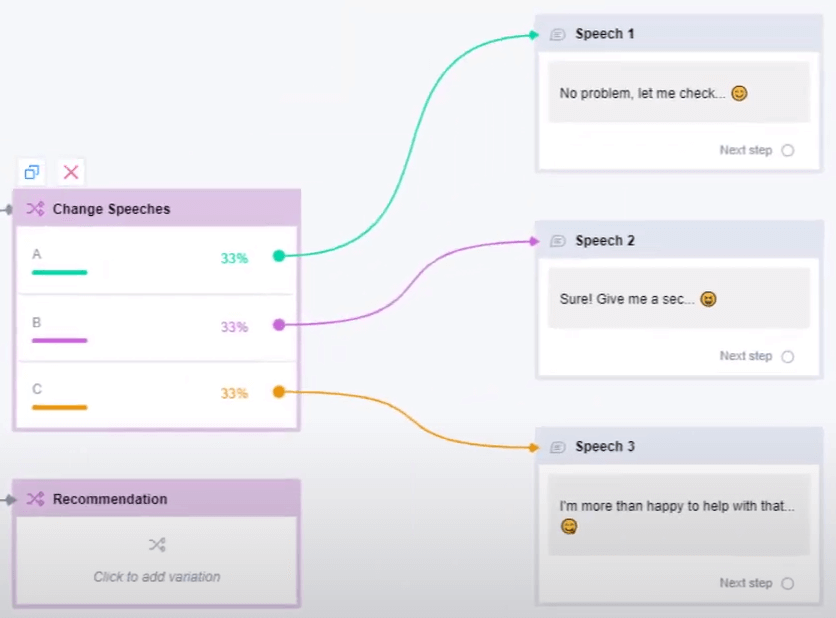Click the shuffle icon above 'Click to add variation'
Viewport: 836px width, 618px height.
[x=157, y=545]
